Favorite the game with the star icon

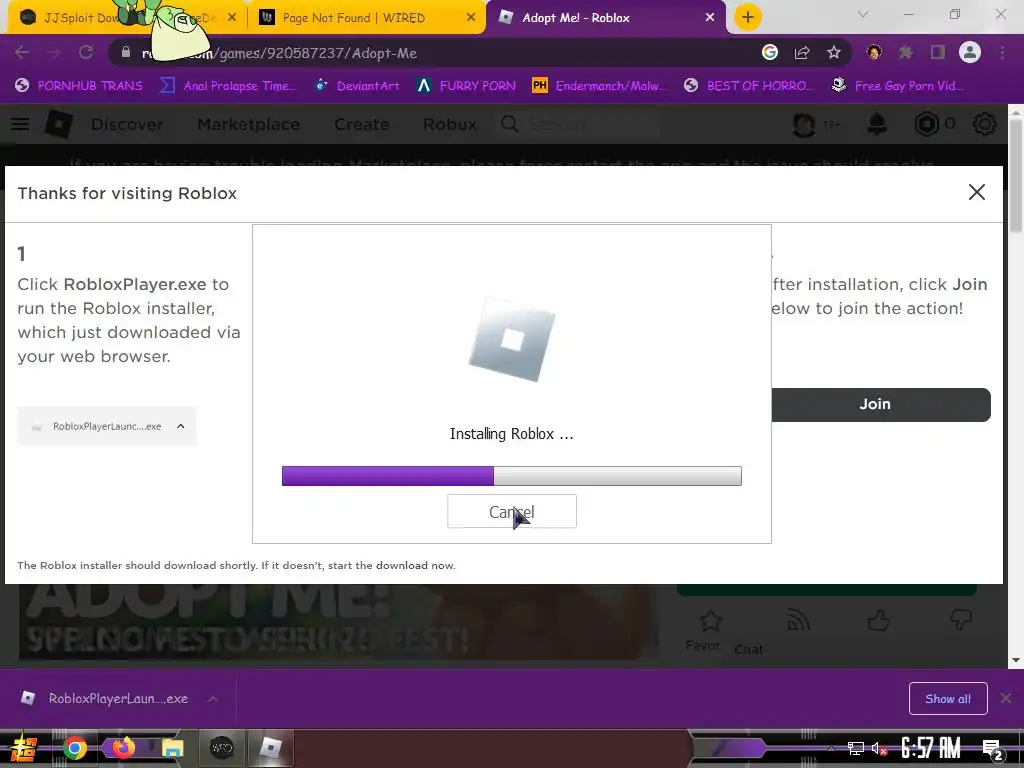(710, 620)
